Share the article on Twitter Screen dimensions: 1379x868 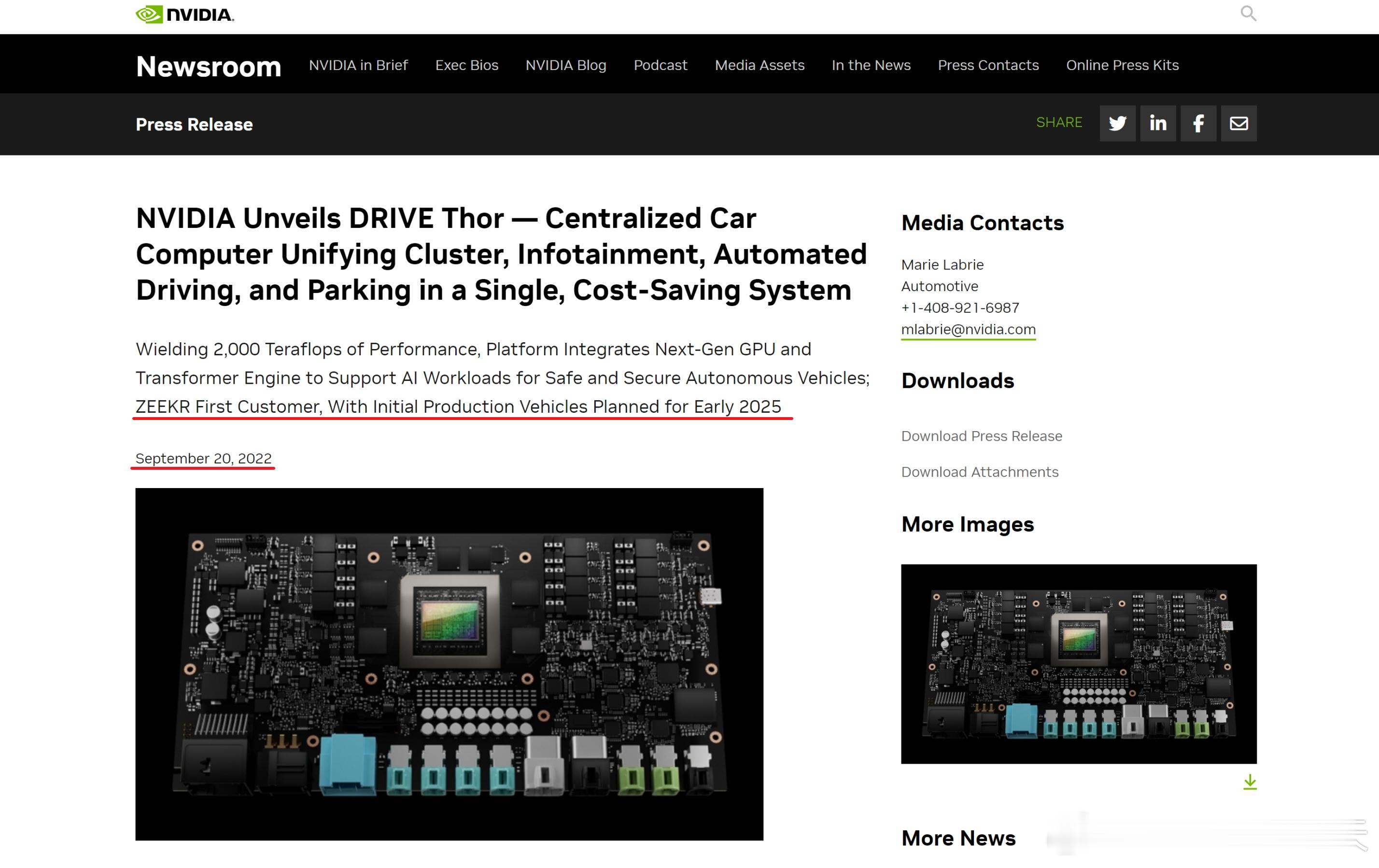(x=1117, y=123)
